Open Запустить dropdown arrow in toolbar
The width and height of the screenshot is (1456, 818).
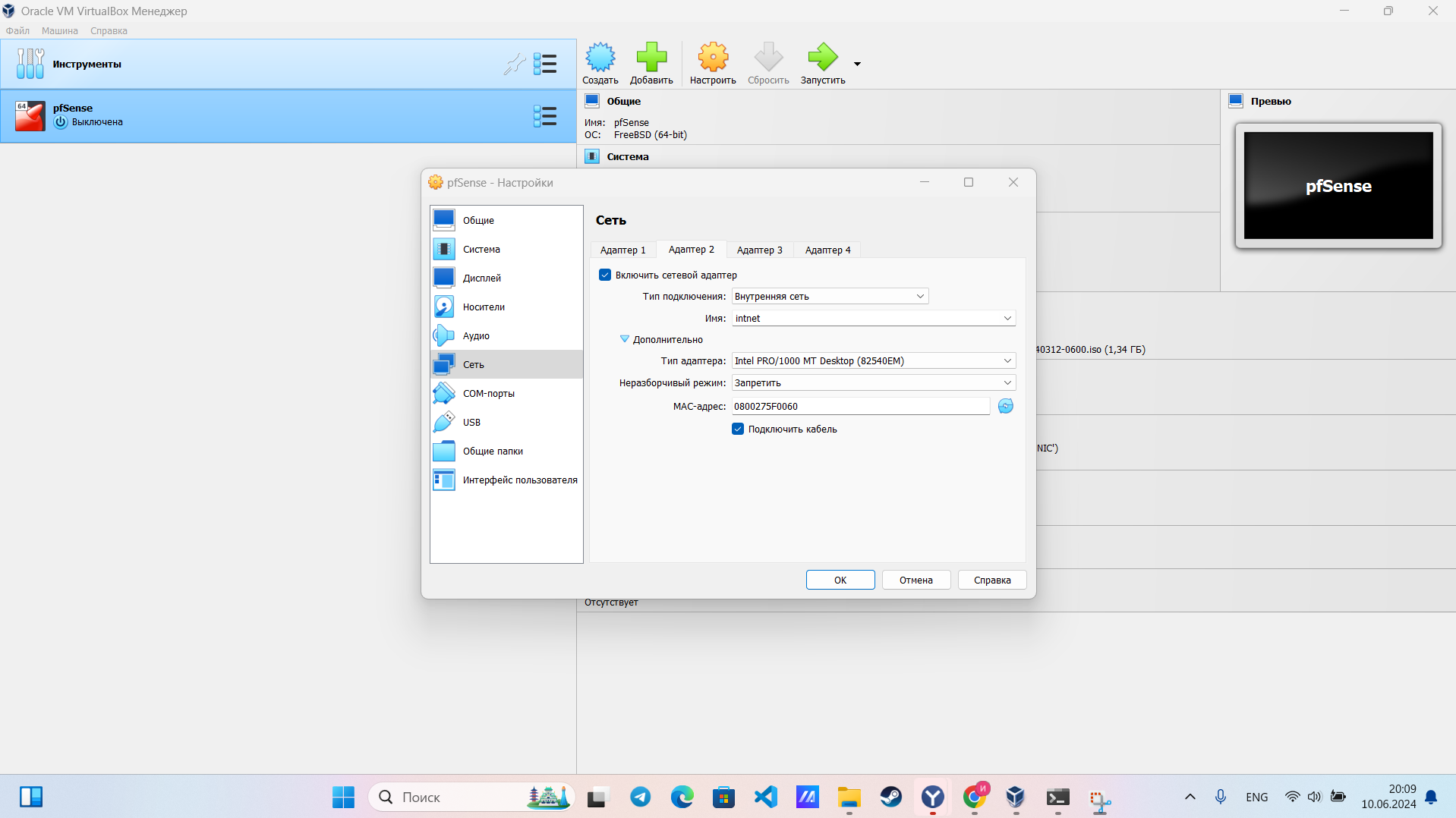pyautogui.click(x=857, y=64)
